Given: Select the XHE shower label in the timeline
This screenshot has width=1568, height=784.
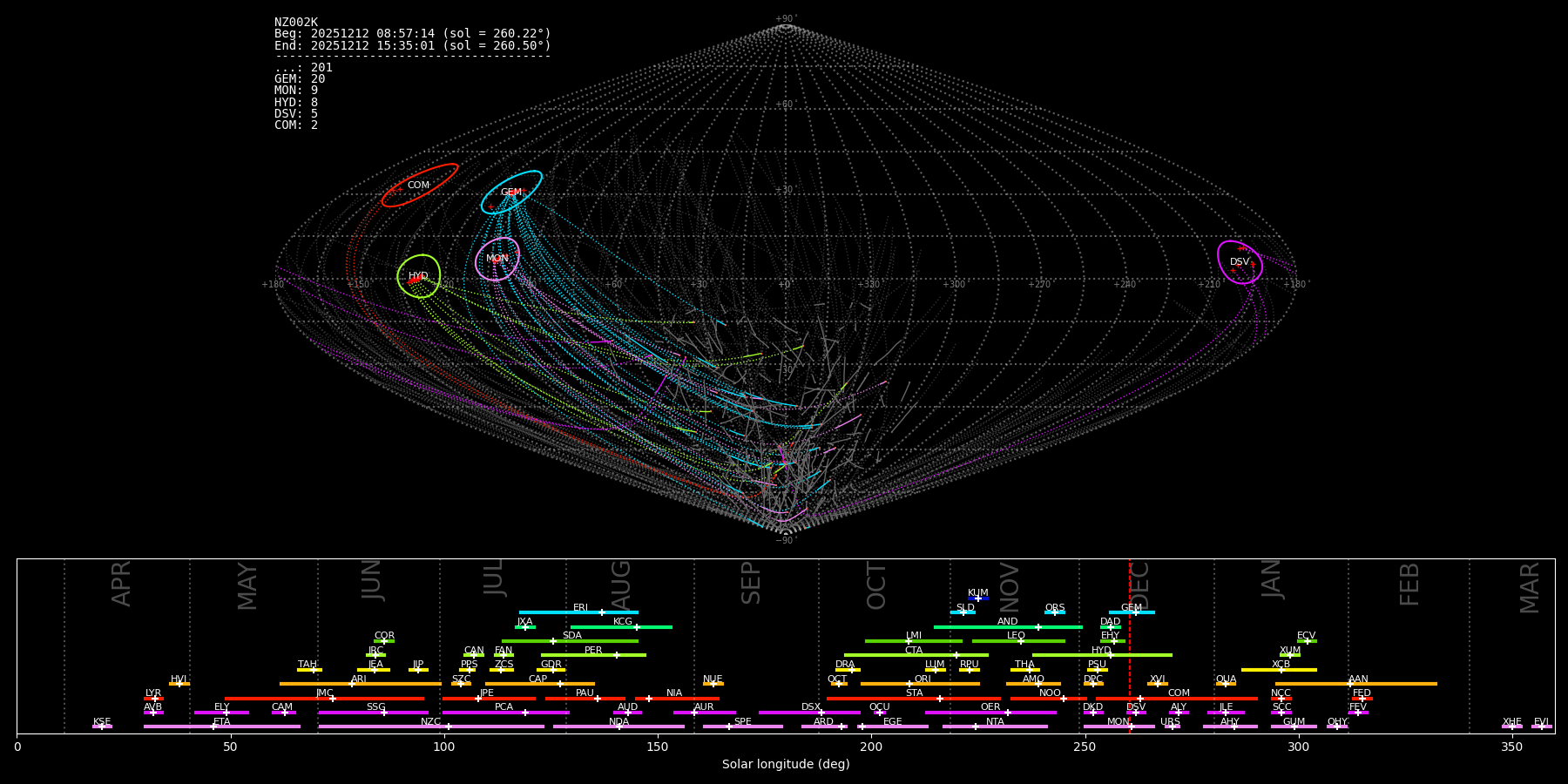Looking at the screenshot, I should (1512, 722).
